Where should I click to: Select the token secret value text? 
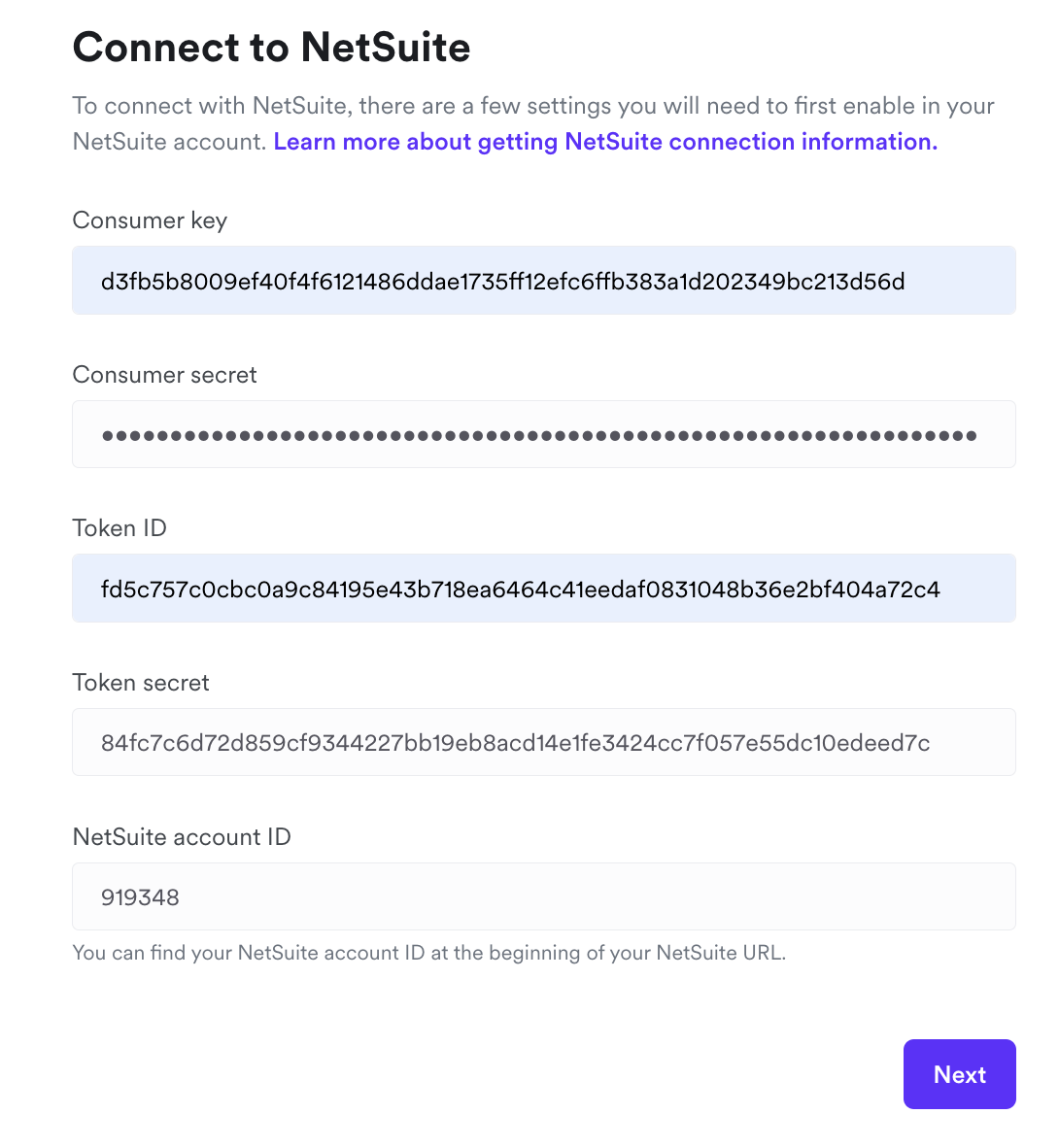tap(515, 743)
